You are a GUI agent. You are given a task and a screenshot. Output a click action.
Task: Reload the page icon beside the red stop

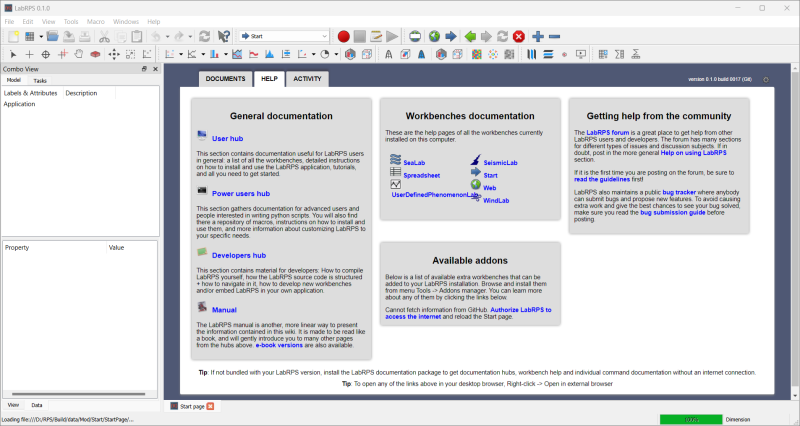[x=503, y=36]
